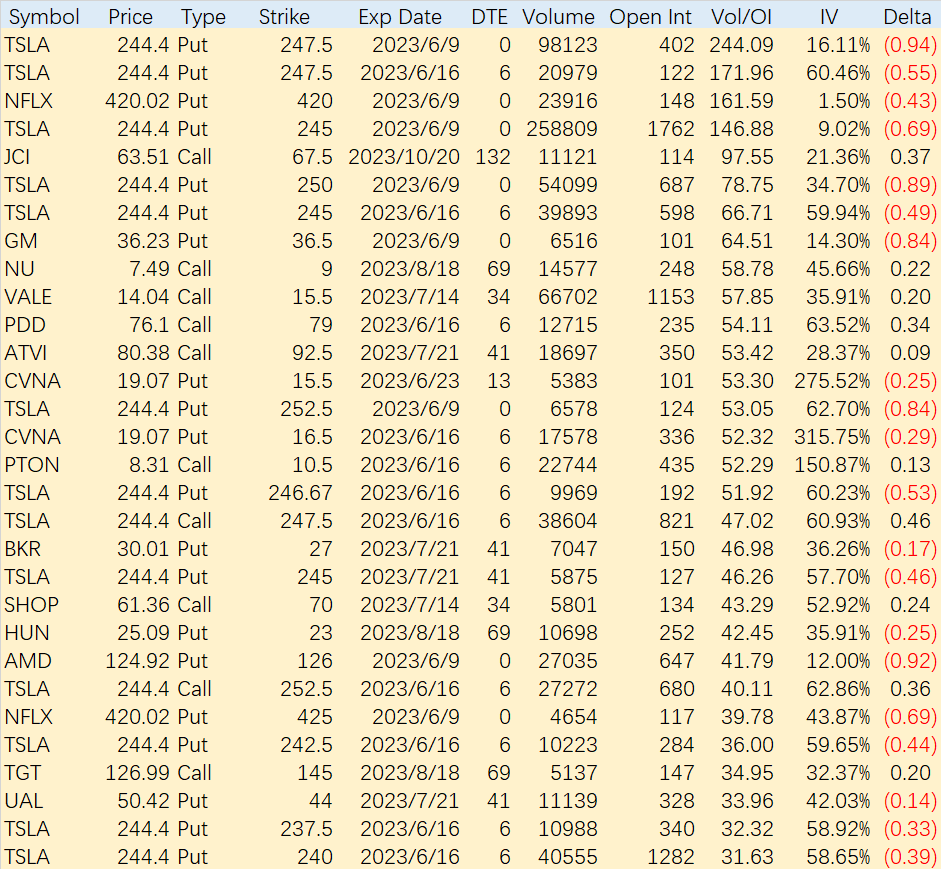Image resolution: width=941 pixels, height=869 pixels.
Task: Select the Symbol column header
Action: point(44,17)
